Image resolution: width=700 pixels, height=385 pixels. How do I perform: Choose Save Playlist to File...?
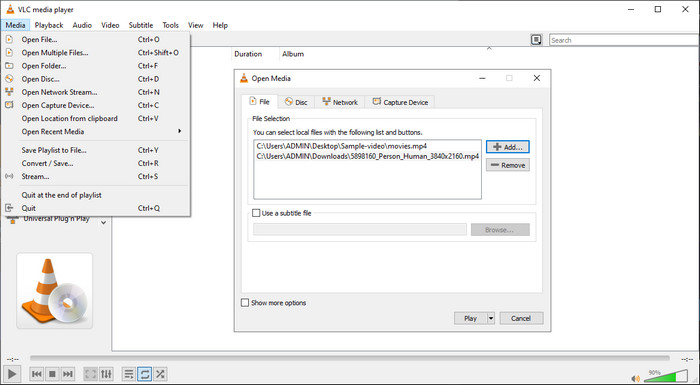(x=96, y=150)
